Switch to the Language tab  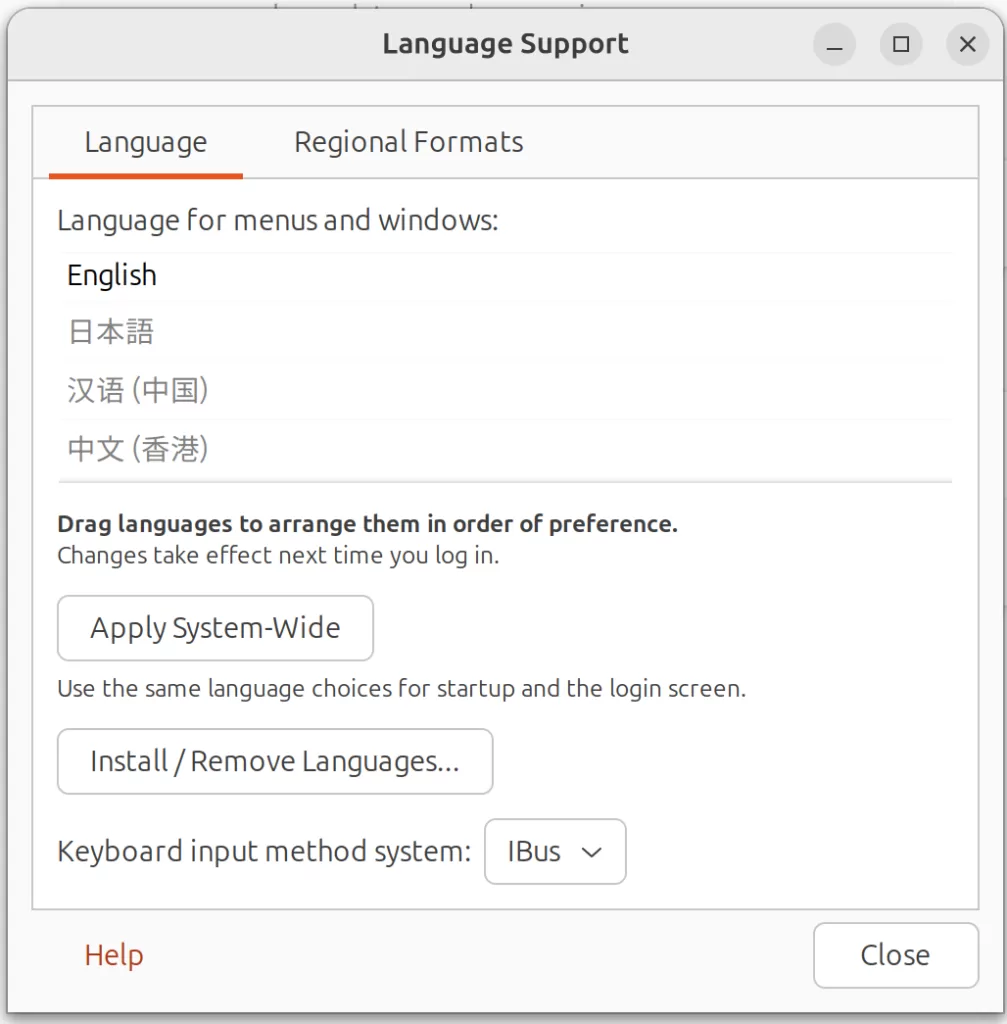pos(146,143)
